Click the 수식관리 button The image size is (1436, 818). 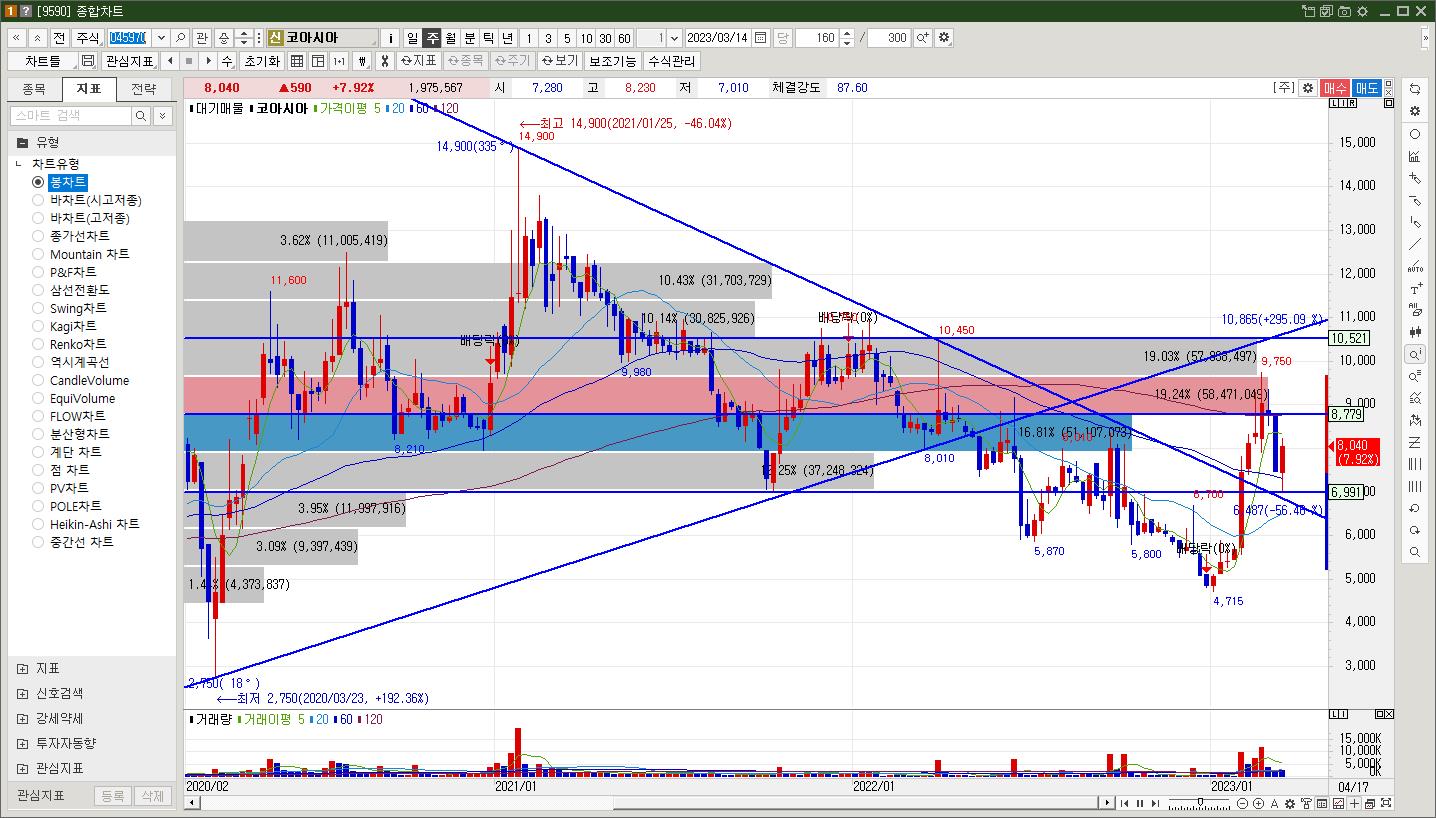[671, 61]
